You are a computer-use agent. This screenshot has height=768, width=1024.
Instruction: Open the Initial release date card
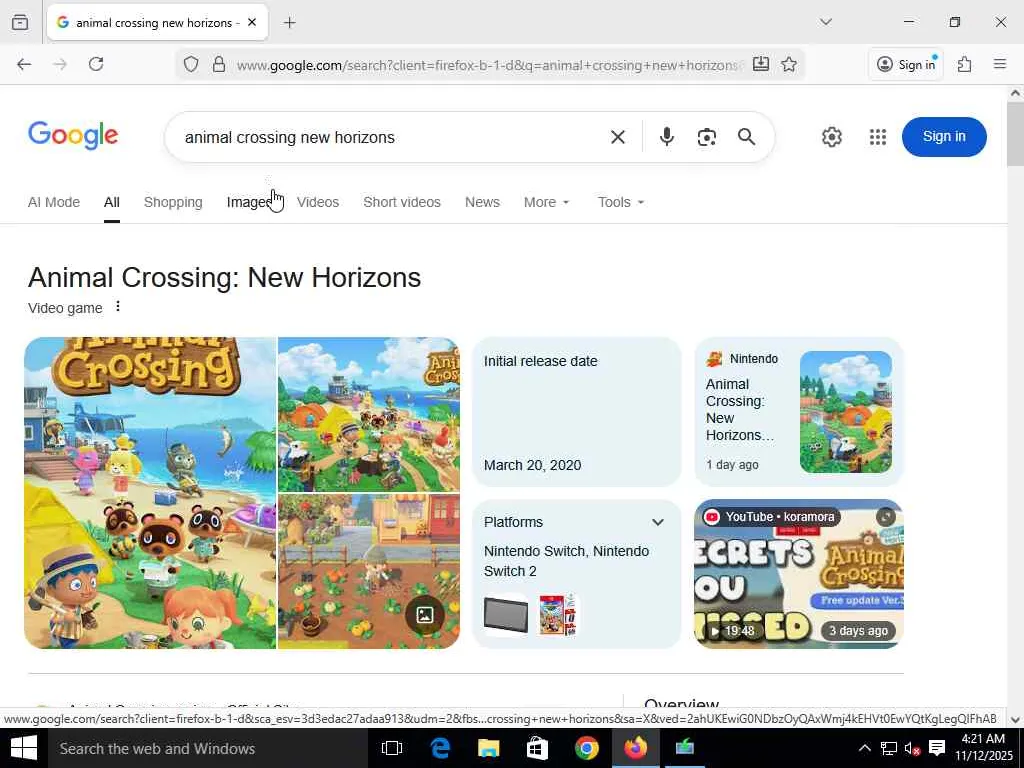[x=576, y=412]
